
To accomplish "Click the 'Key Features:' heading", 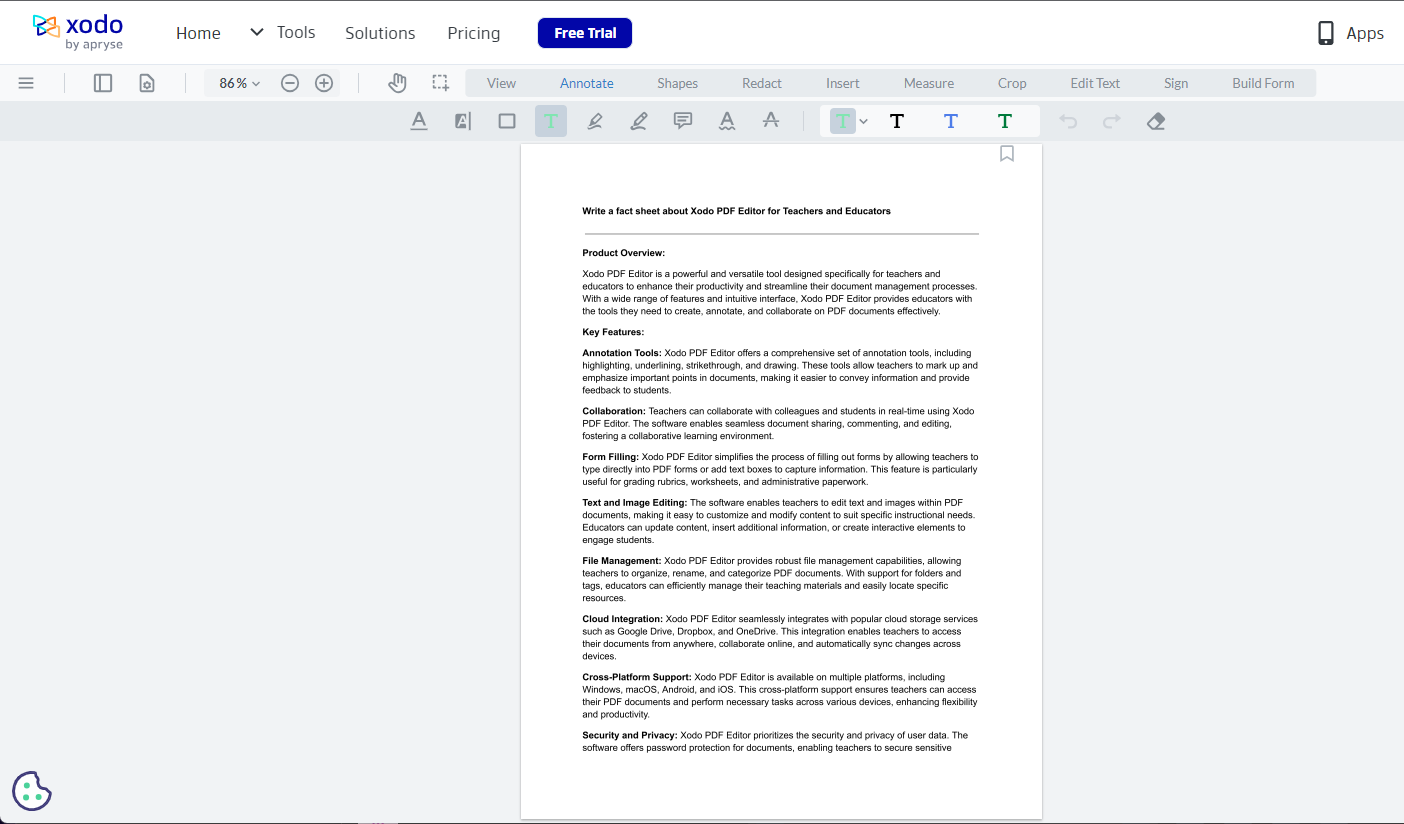I will pos(613,332).
